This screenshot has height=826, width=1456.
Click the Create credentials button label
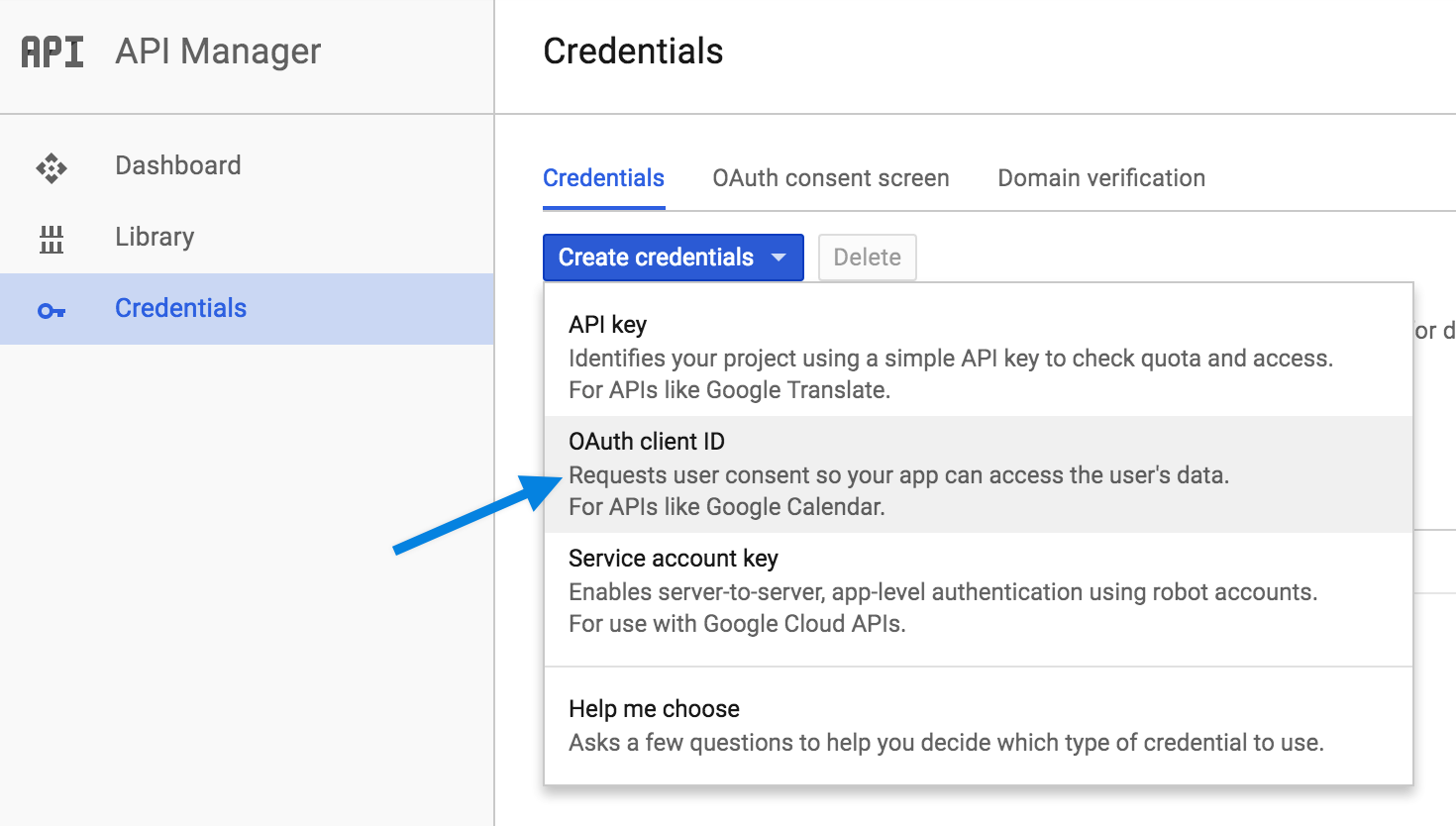pos(656,258)
